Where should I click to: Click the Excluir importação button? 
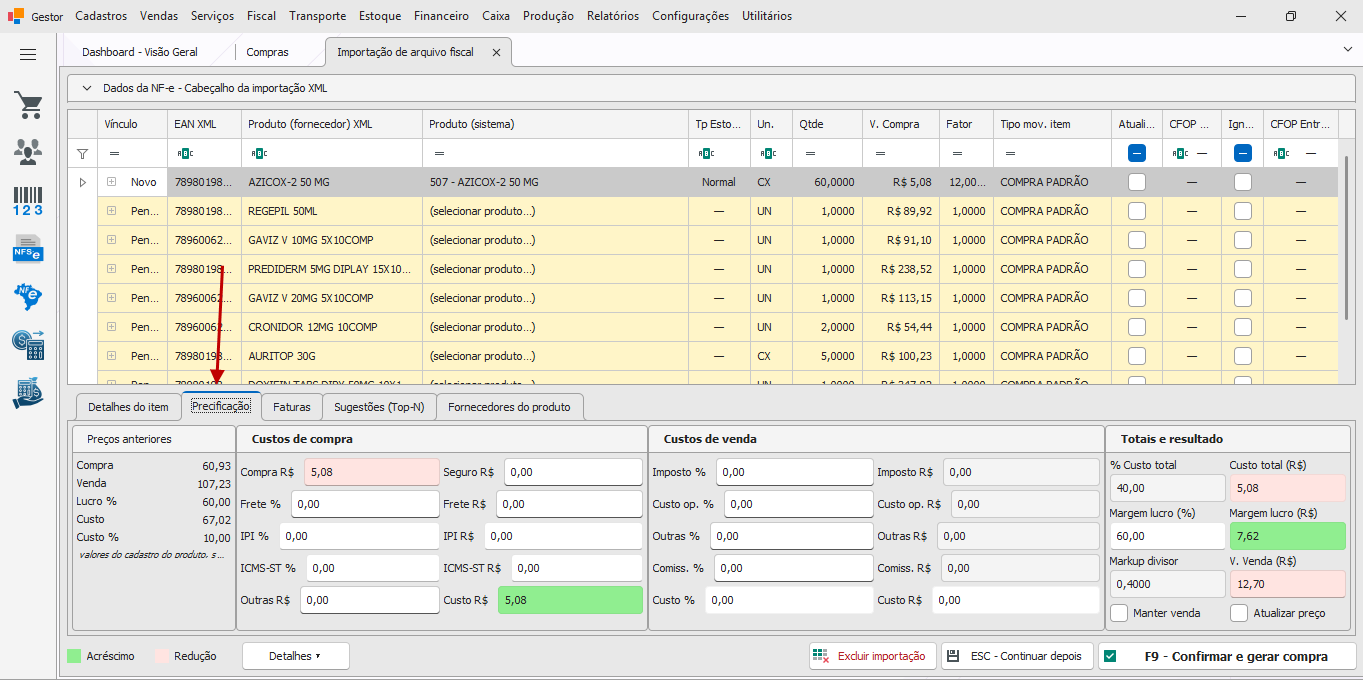(872, 656)
